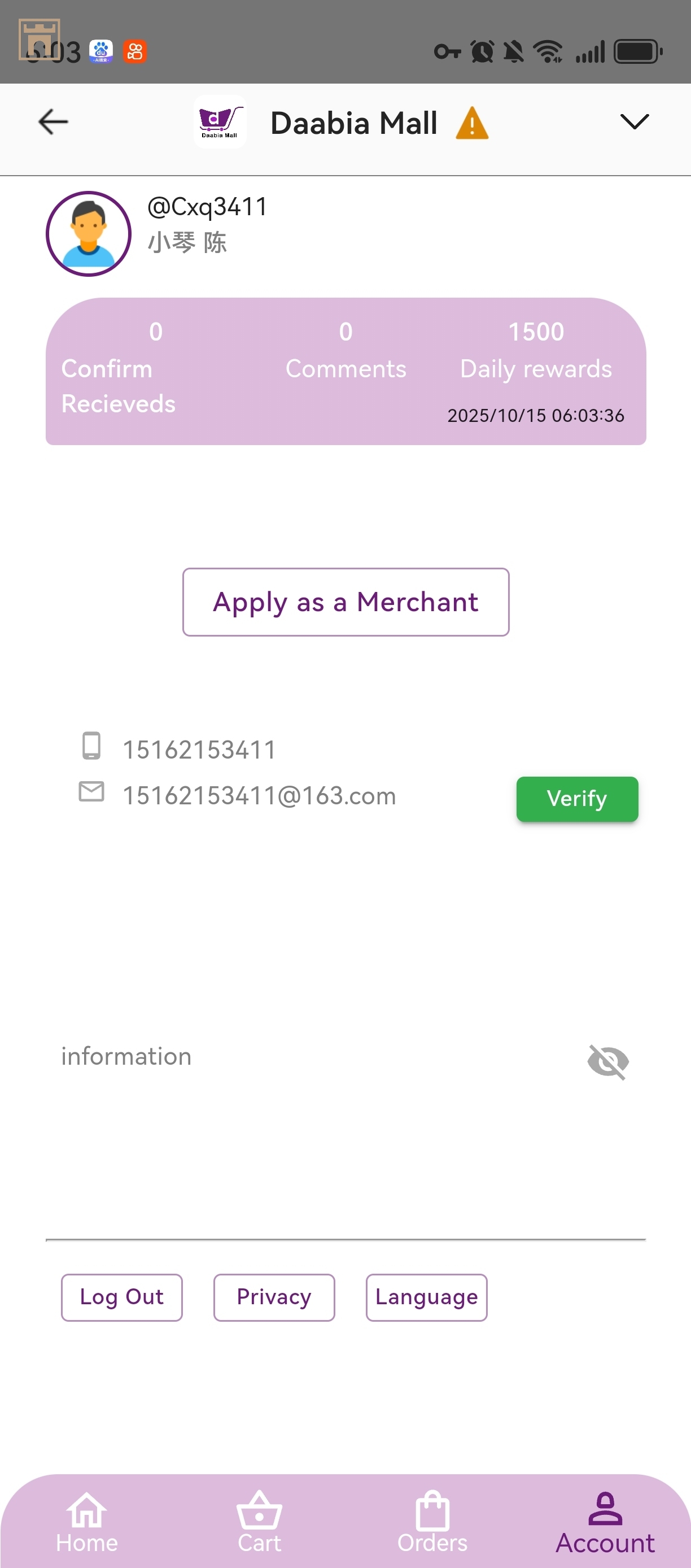Open the Language selection button

426,1297
